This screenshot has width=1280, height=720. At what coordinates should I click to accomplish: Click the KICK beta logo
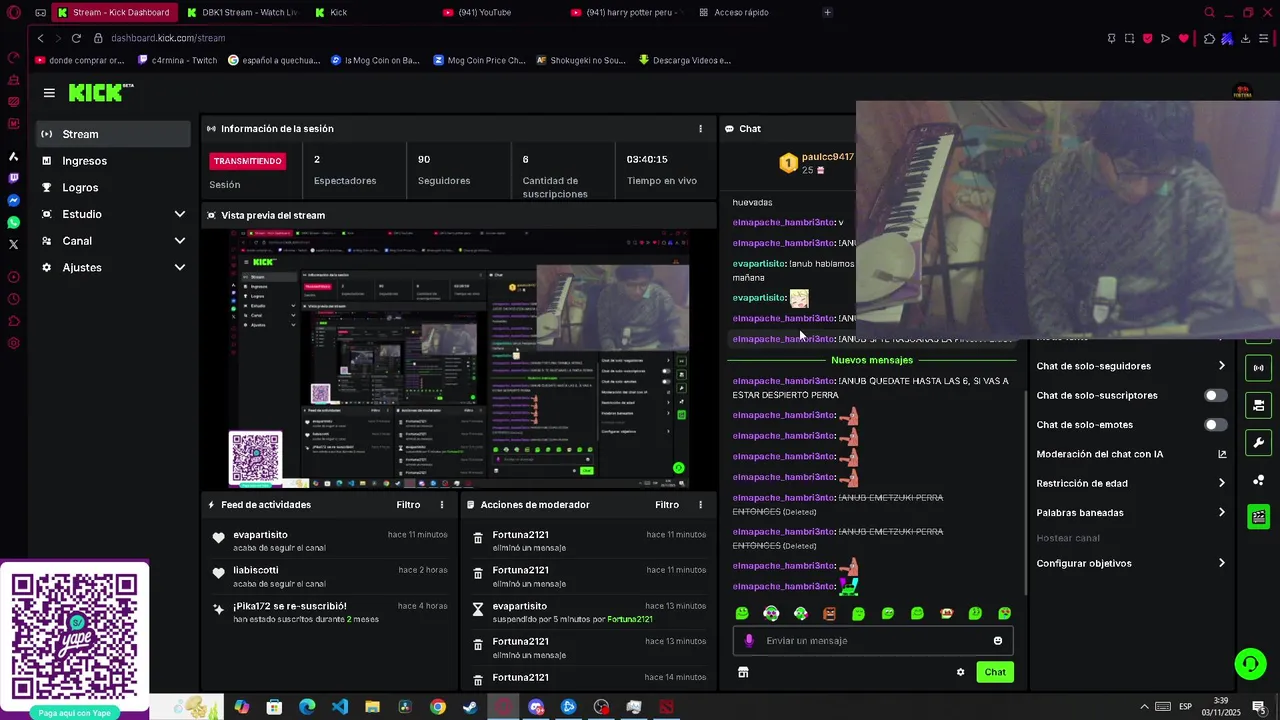pyautogui.click(x=101, y=92)
